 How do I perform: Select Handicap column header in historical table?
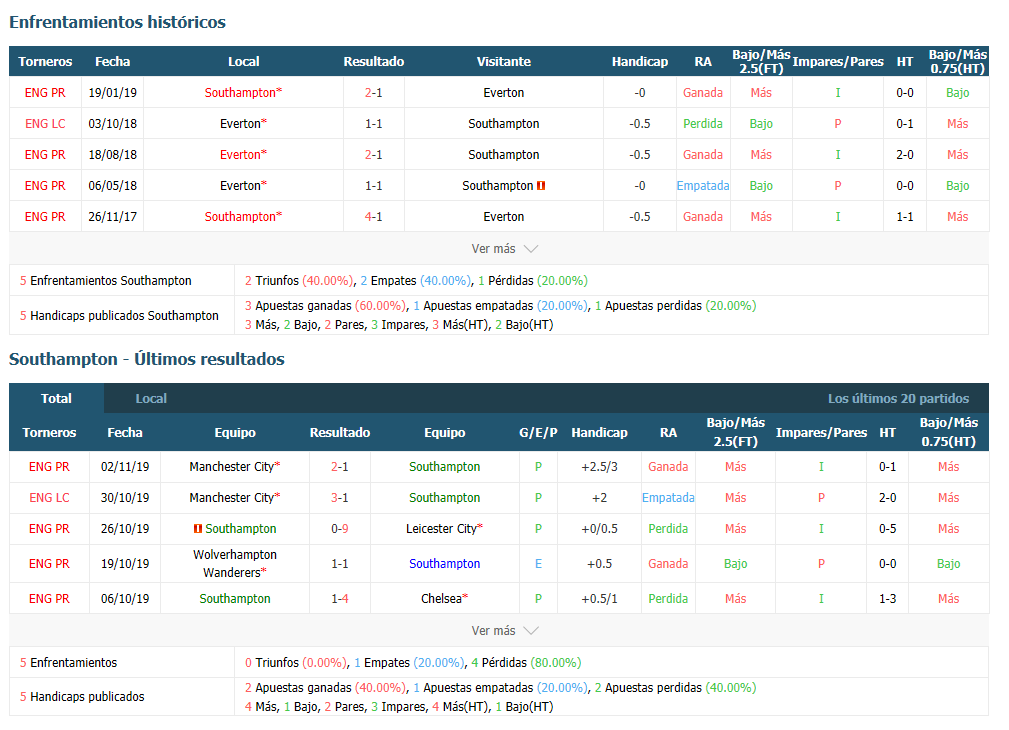640,62
